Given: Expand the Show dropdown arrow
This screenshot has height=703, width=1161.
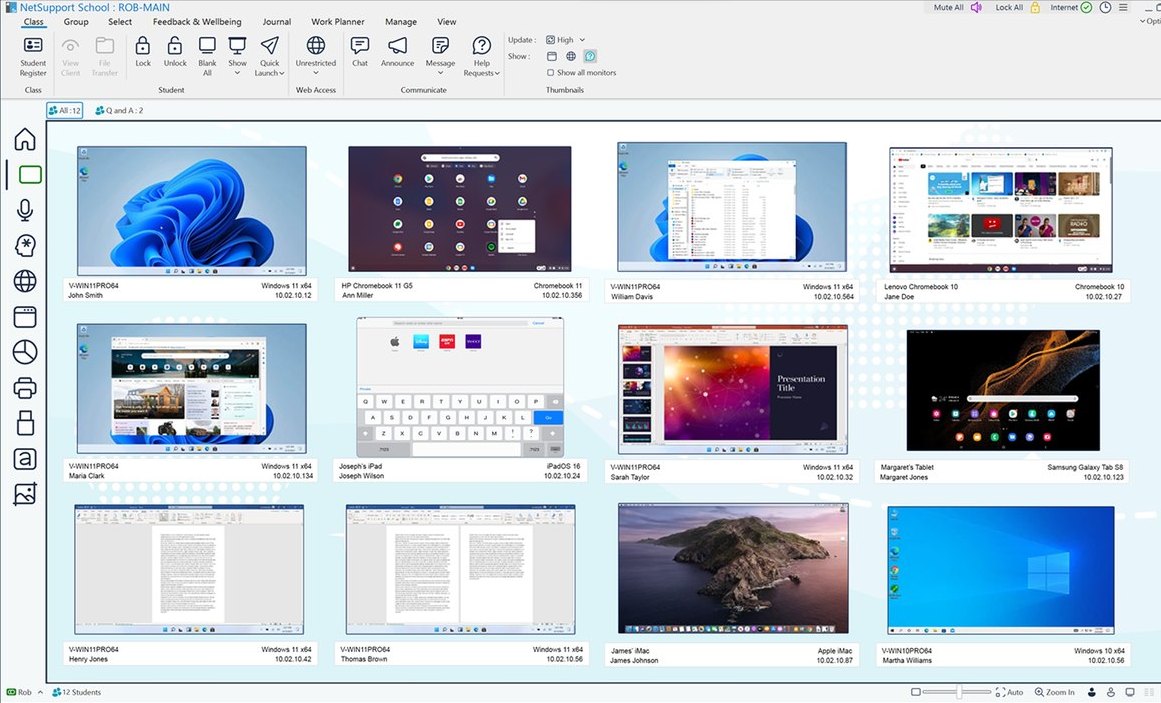Looking at the screenshot, I should click(237, 73).
